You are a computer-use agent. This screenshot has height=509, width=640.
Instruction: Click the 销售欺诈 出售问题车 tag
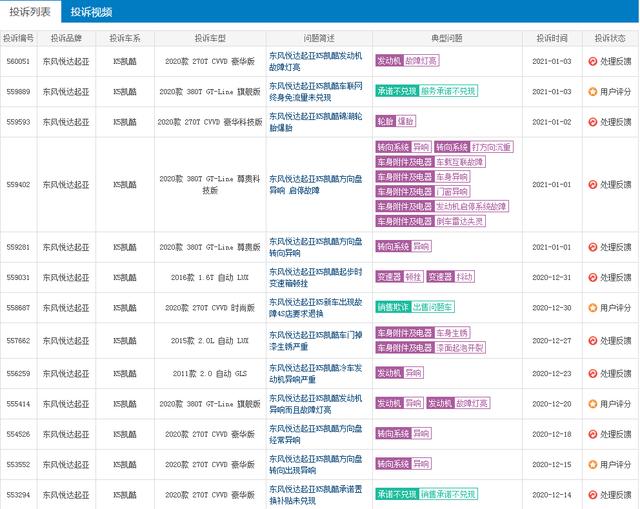point(415,307)
